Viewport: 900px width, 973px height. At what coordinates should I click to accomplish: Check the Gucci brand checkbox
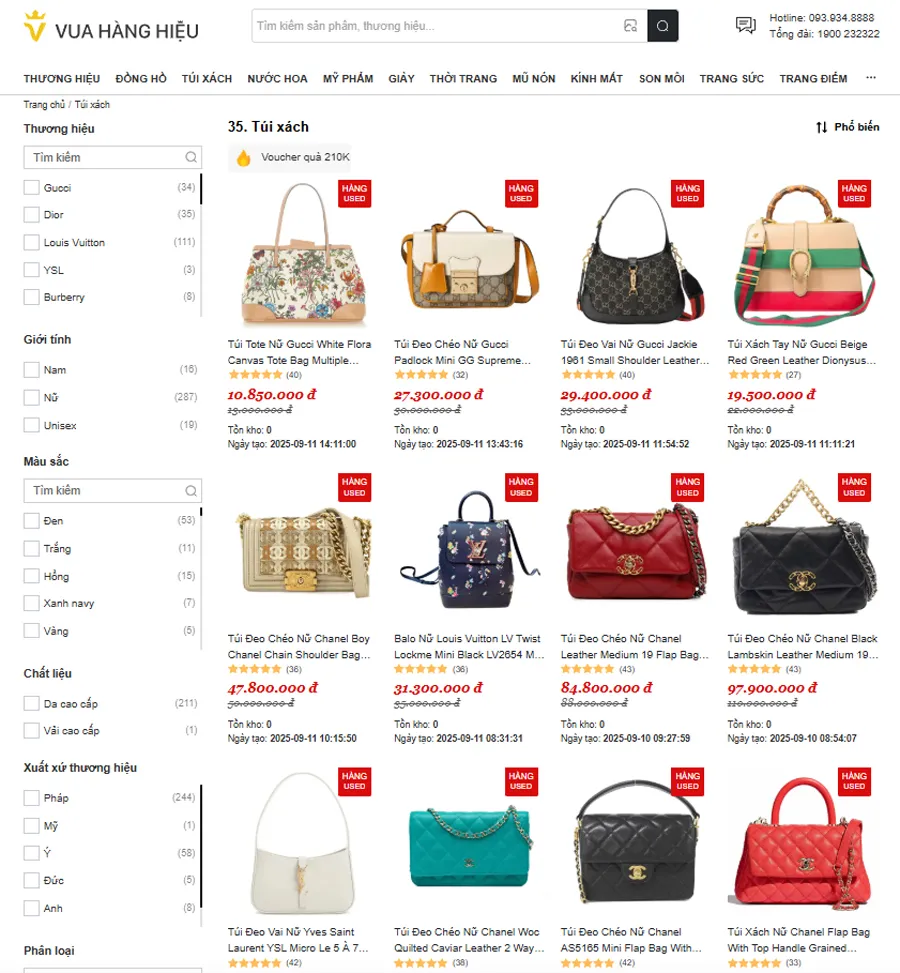click(31, 187)
